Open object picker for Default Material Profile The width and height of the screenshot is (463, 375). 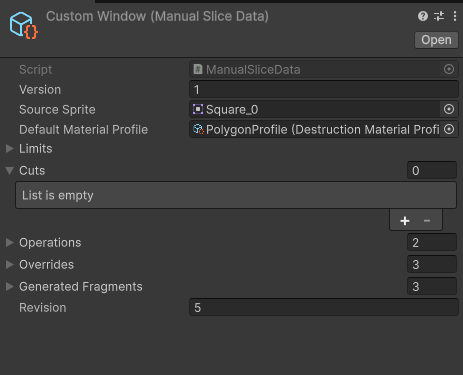coord(449,129)
